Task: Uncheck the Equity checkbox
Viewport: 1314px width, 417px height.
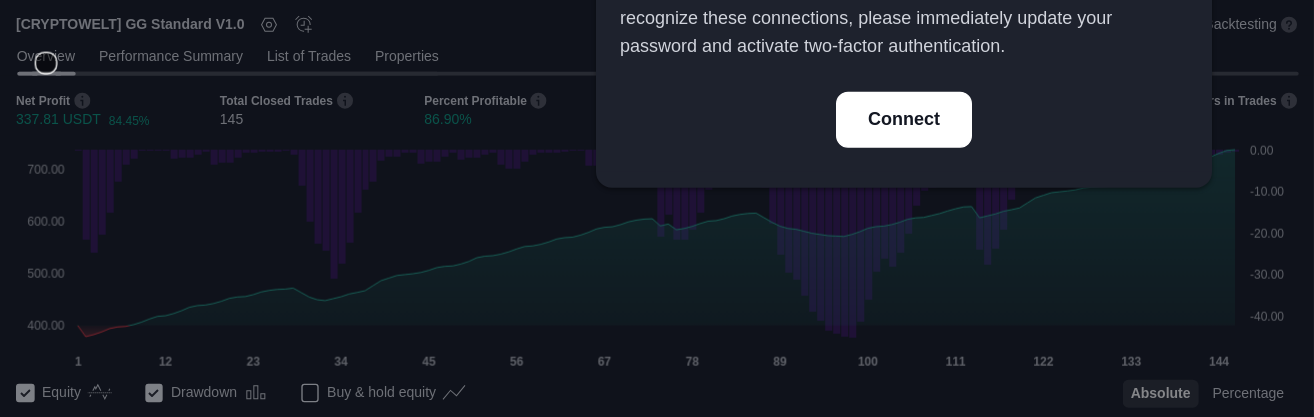Action: pyautogui.click(x=26, y=393)
